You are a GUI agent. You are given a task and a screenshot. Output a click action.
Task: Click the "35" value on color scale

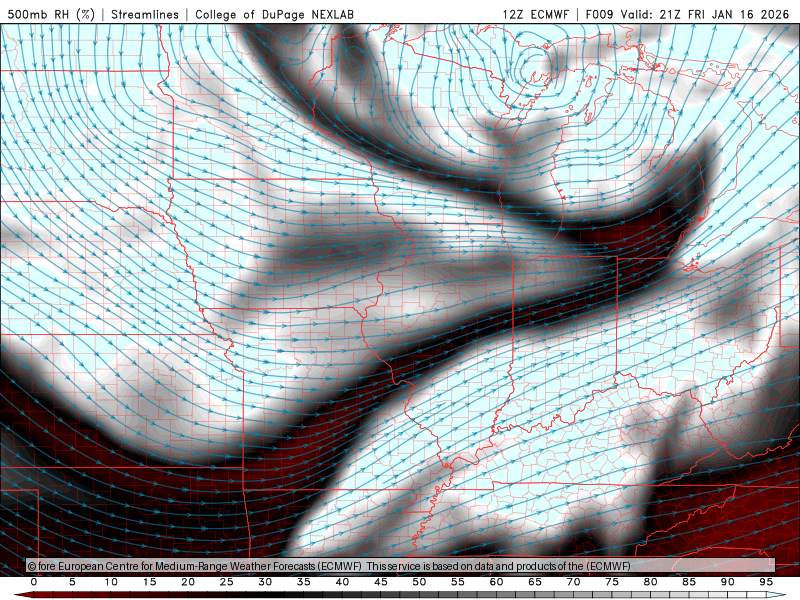(x=304, y=582)
